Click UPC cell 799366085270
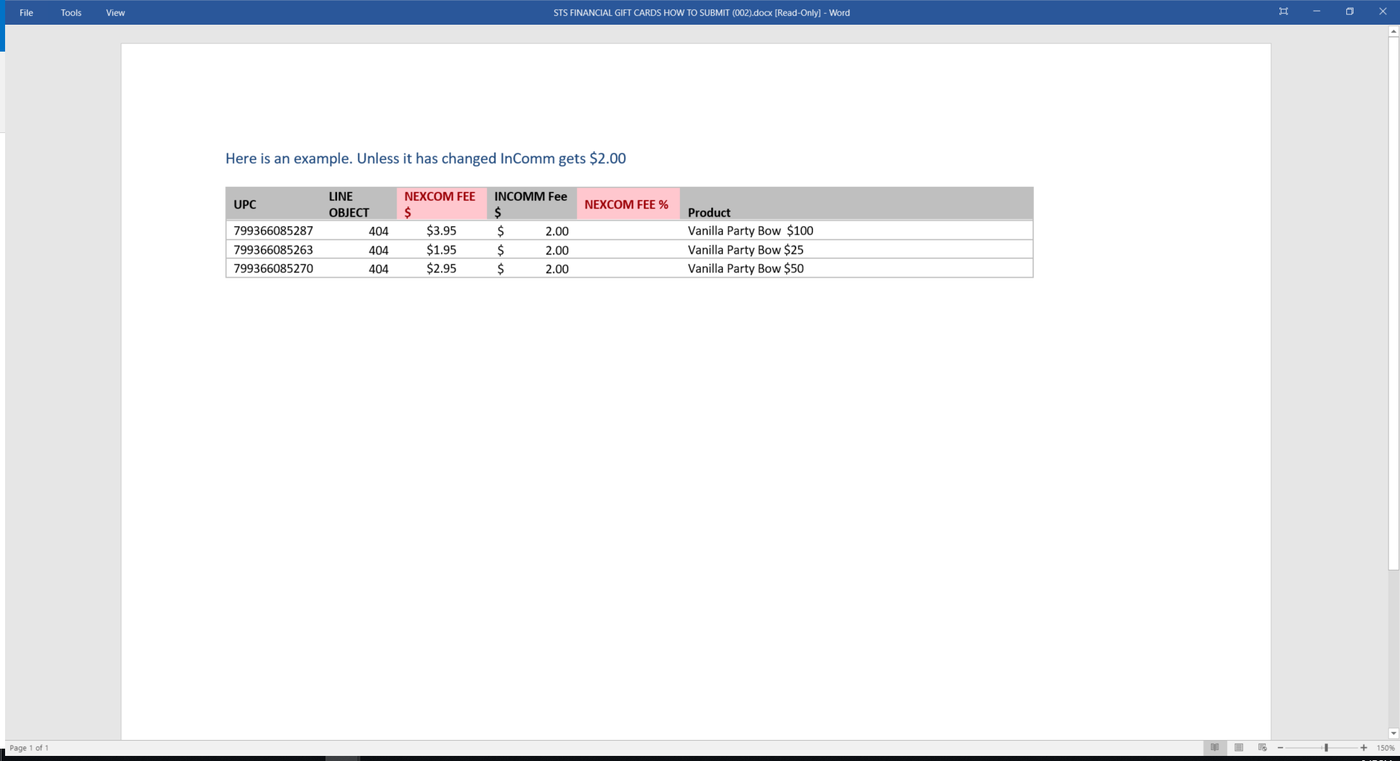1400x761 pixels. tap(273, 268)
